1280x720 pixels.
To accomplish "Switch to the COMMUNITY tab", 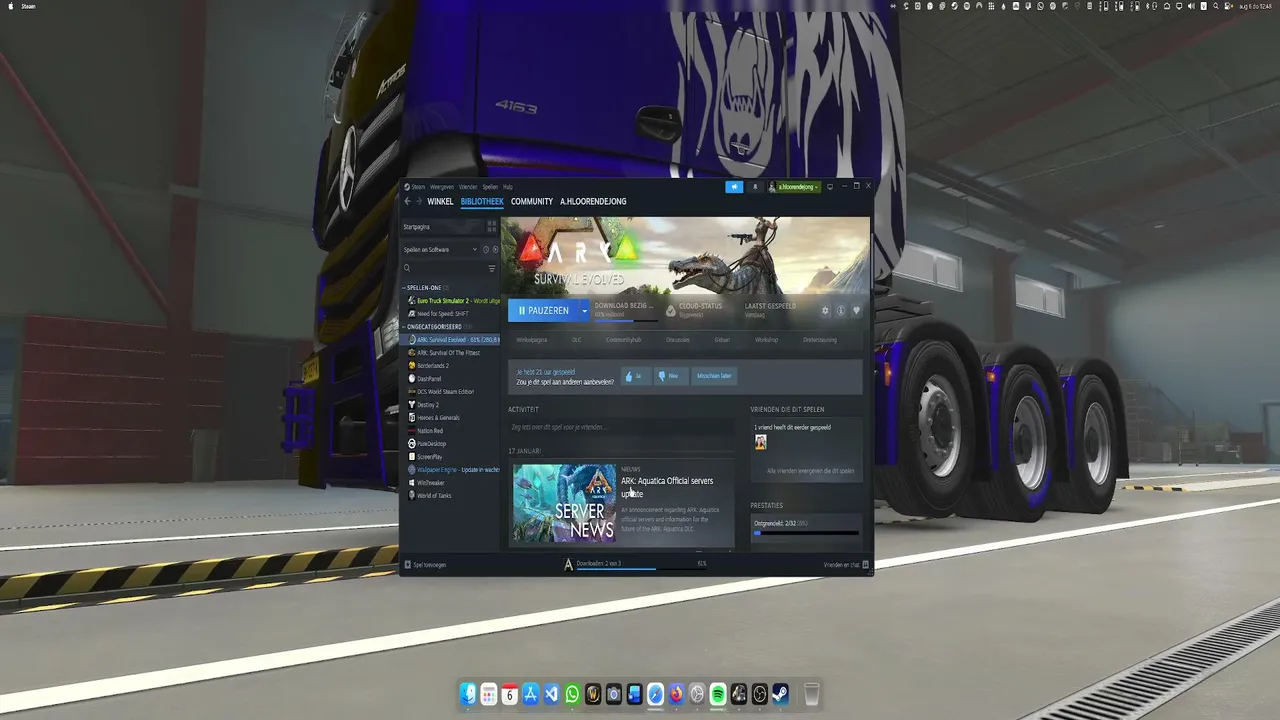I will pyautogui.click(x=532, y=201).
